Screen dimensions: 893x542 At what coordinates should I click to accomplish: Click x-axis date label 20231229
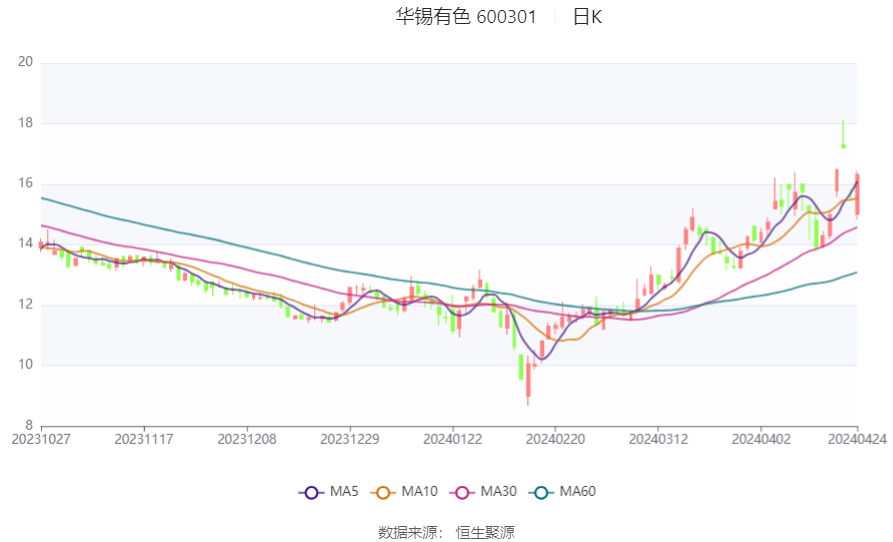pos(350,440)
